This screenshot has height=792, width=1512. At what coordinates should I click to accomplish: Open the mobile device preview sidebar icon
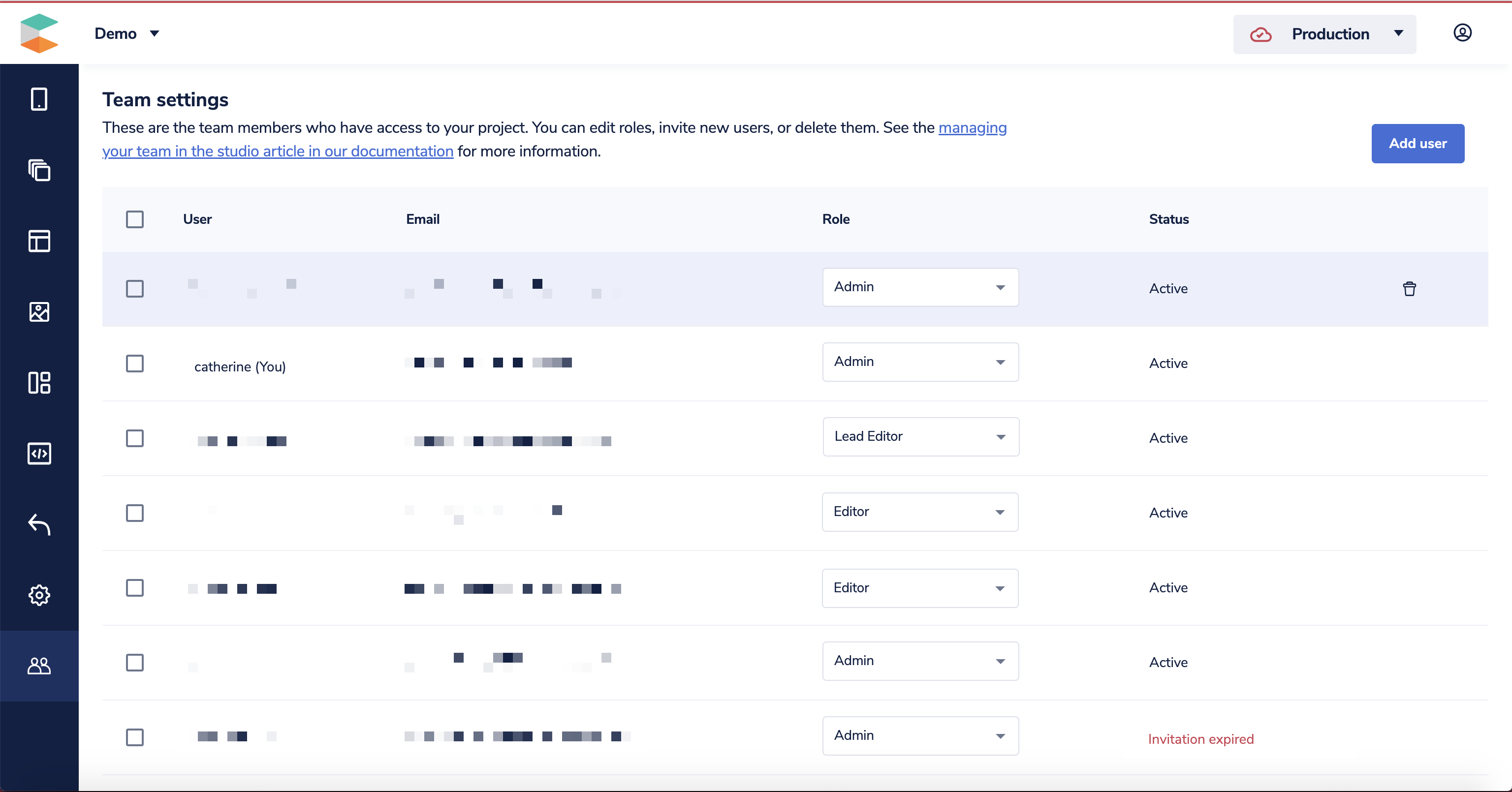39,99
